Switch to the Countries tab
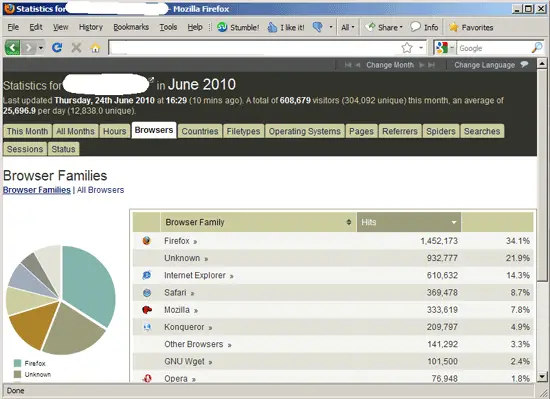 tap(200, 131)
